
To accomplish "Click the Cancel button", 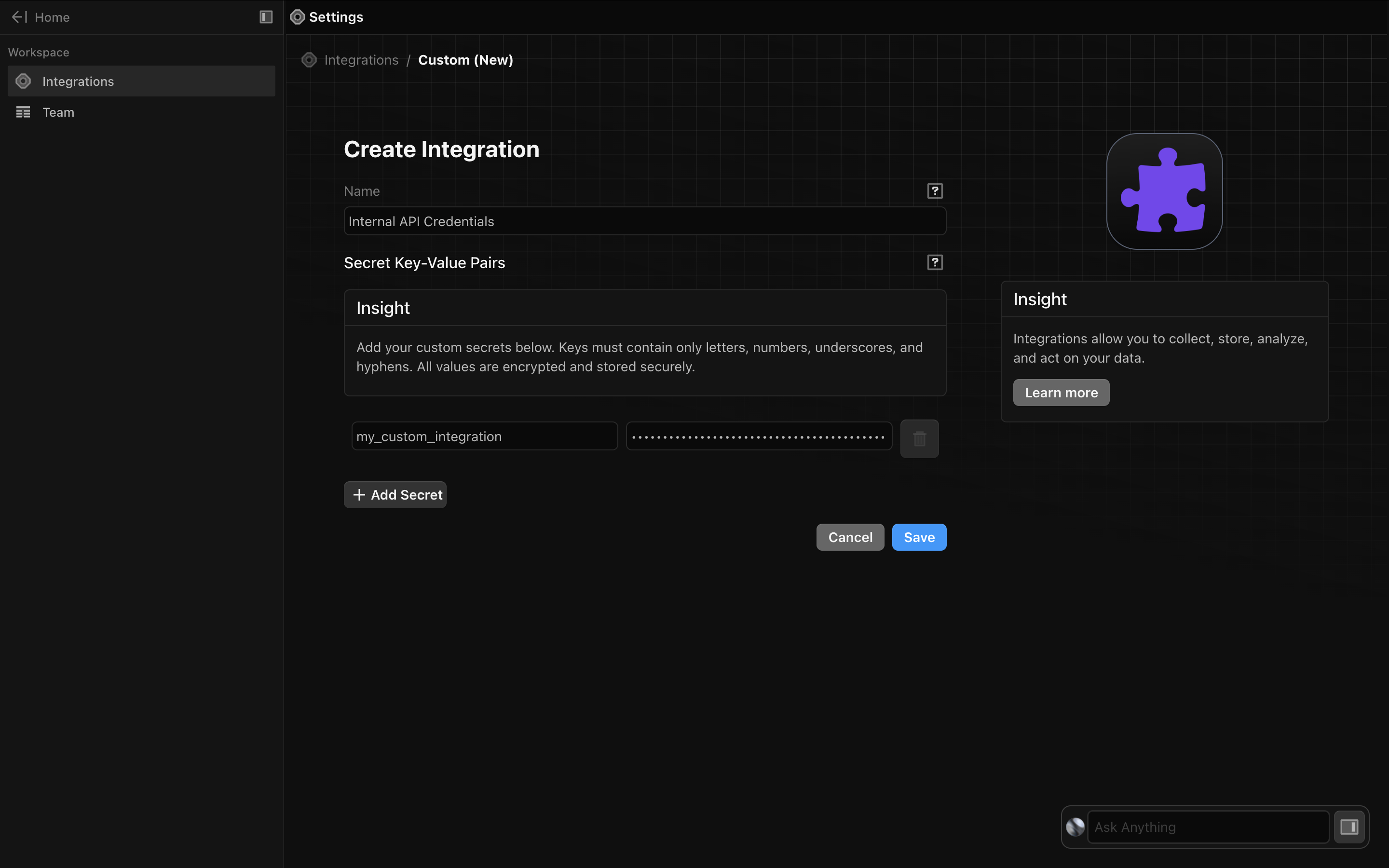I will click(x=849, y=537).
